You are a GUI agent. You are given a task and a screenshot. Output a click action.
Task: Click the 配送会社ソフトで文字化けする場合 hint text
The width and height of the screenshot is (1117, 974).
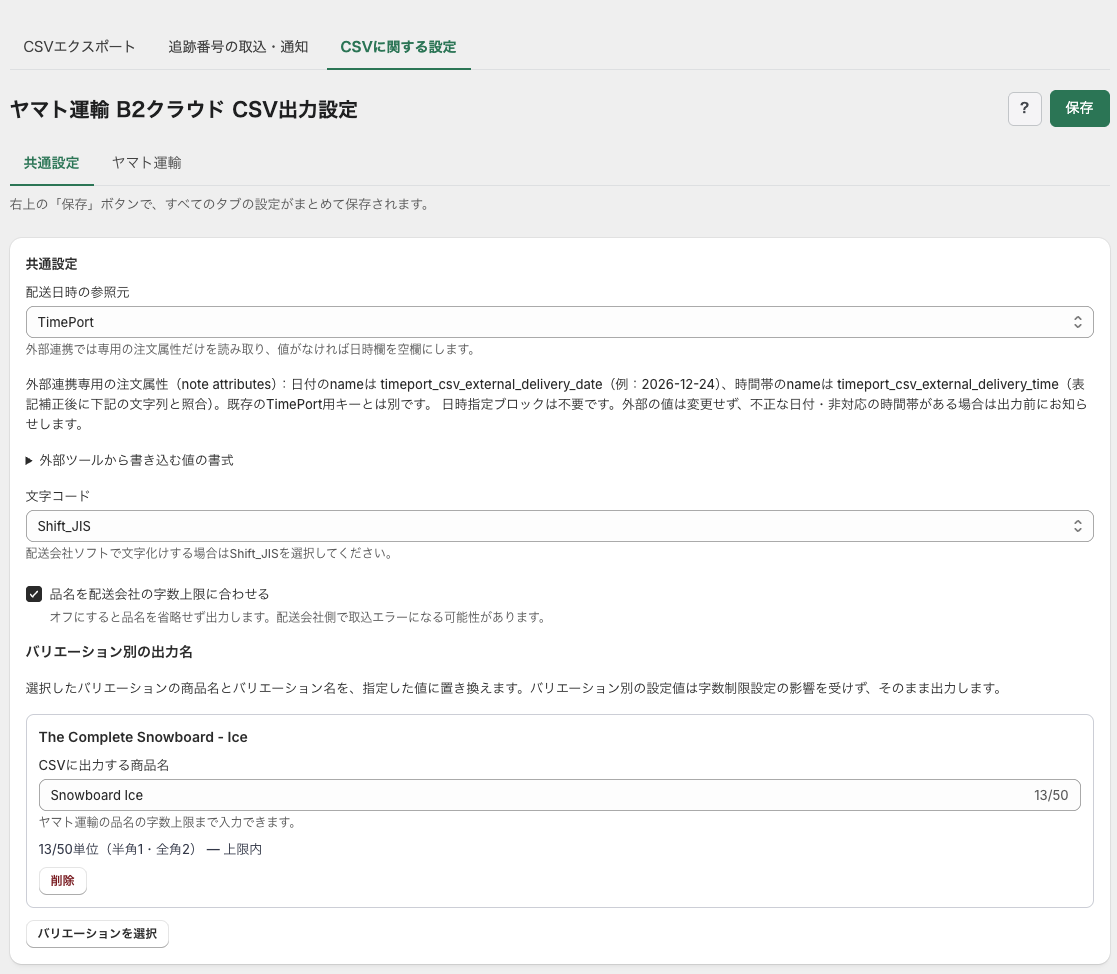209,554
